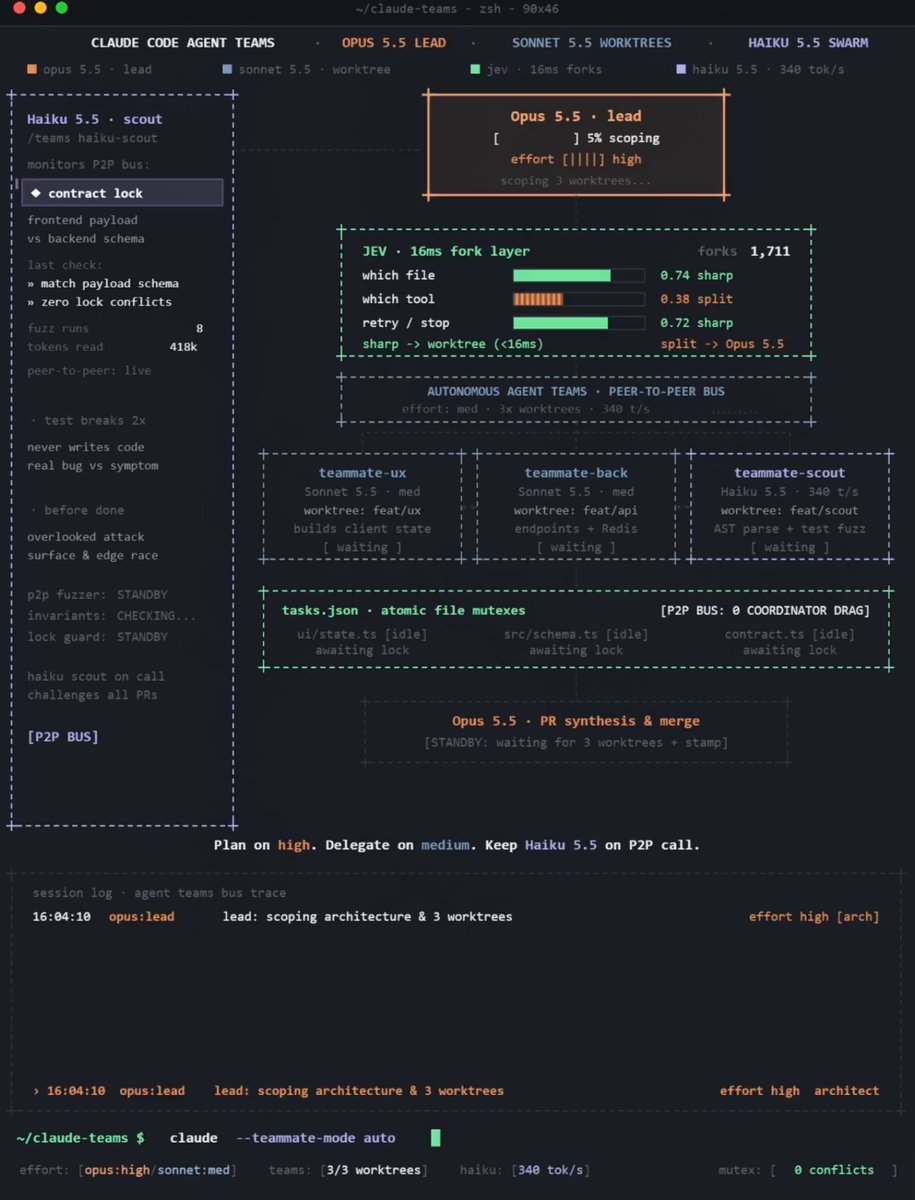Select the highlighted "contract lock" row
This screenshot has height=1200, width=915.
(x=122, y=193)
